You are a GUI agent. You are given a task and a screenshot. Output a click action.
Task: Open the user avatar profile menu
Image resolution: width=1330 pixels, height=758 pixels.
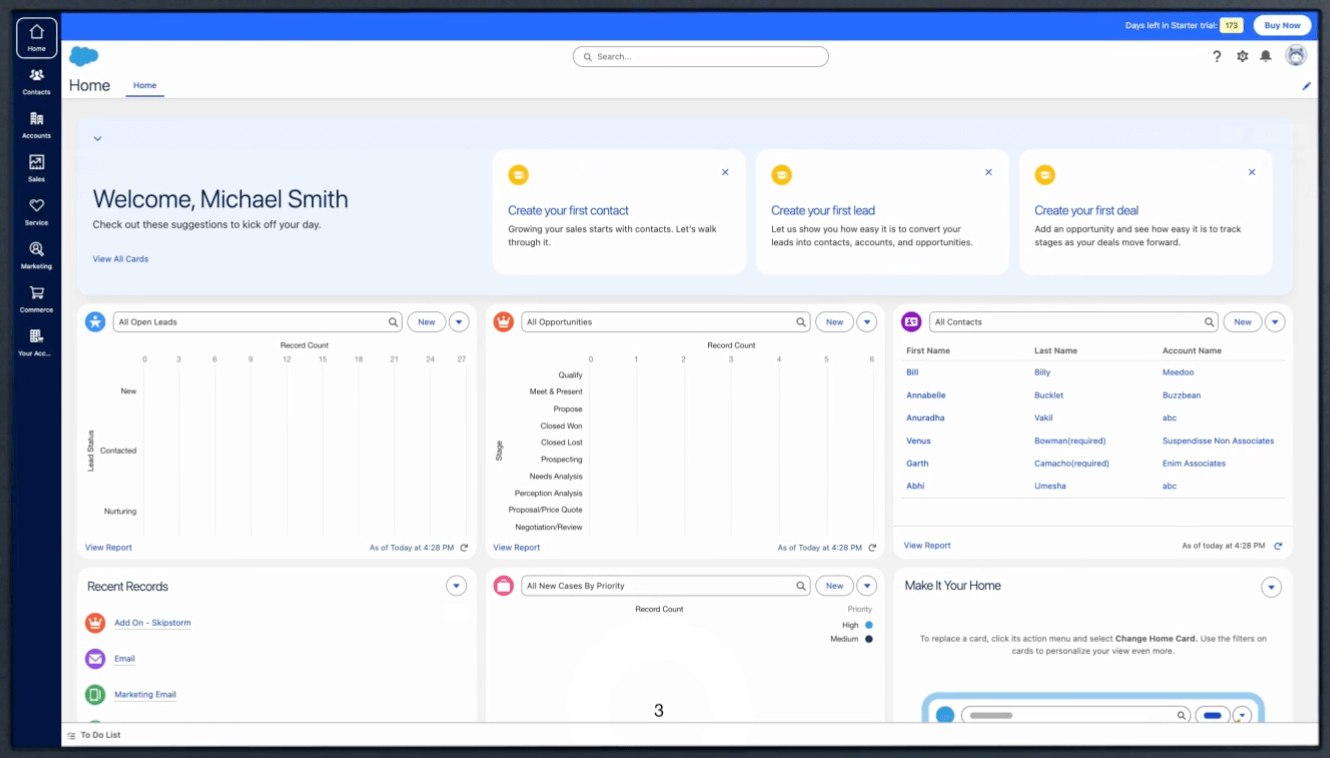(1296, 56)
